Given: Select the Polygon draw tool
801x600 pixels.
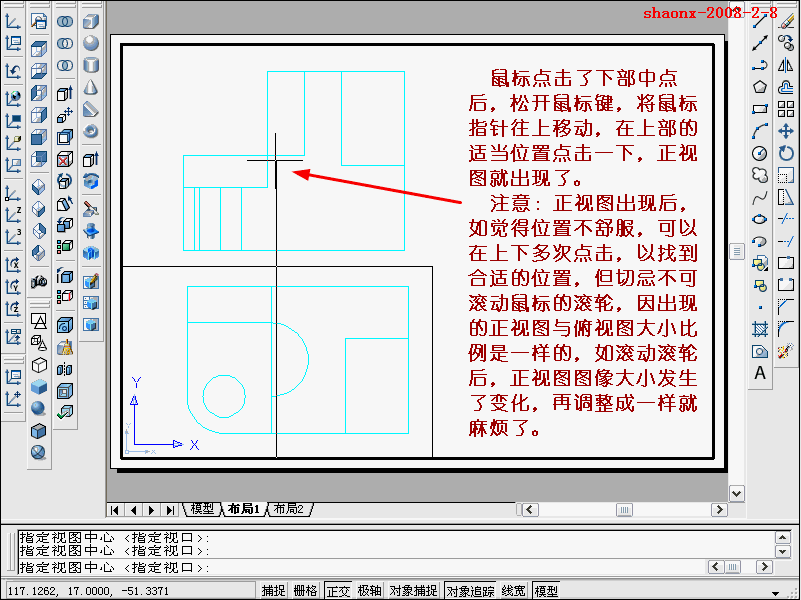Looking at the screenshot, I should (760, 87).
